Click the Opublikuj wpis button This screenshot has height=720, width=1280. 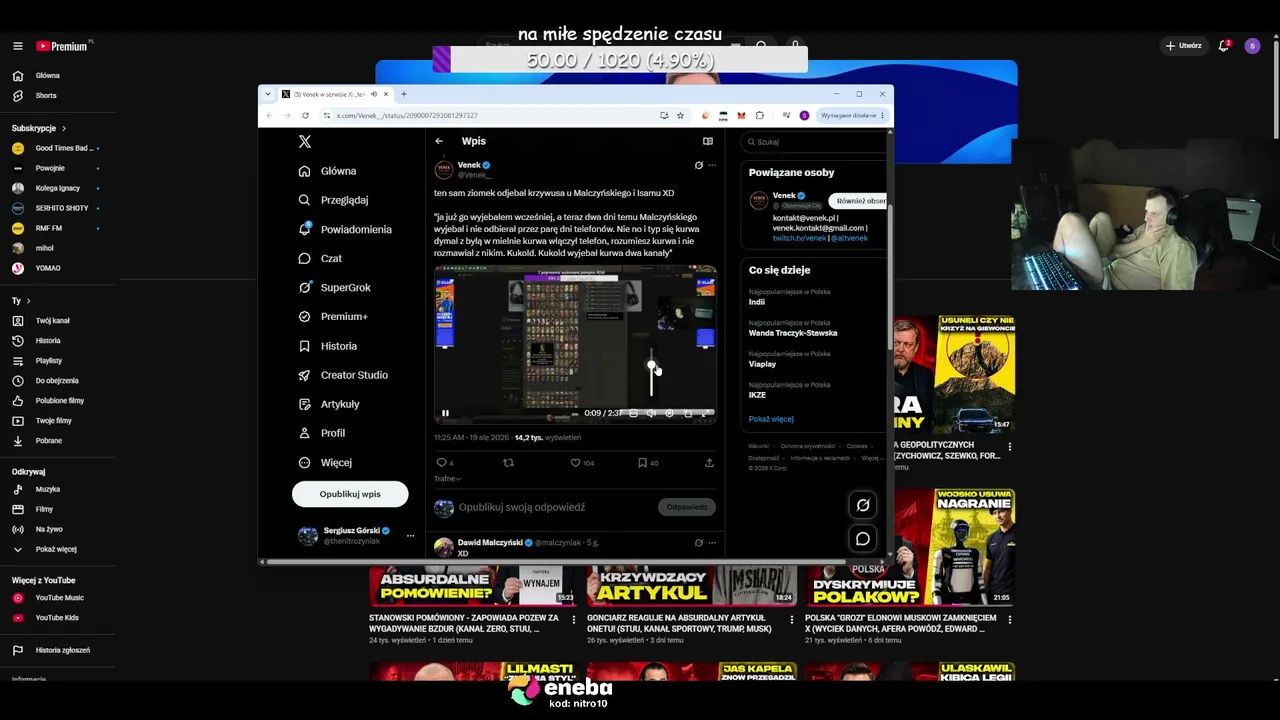350,494
